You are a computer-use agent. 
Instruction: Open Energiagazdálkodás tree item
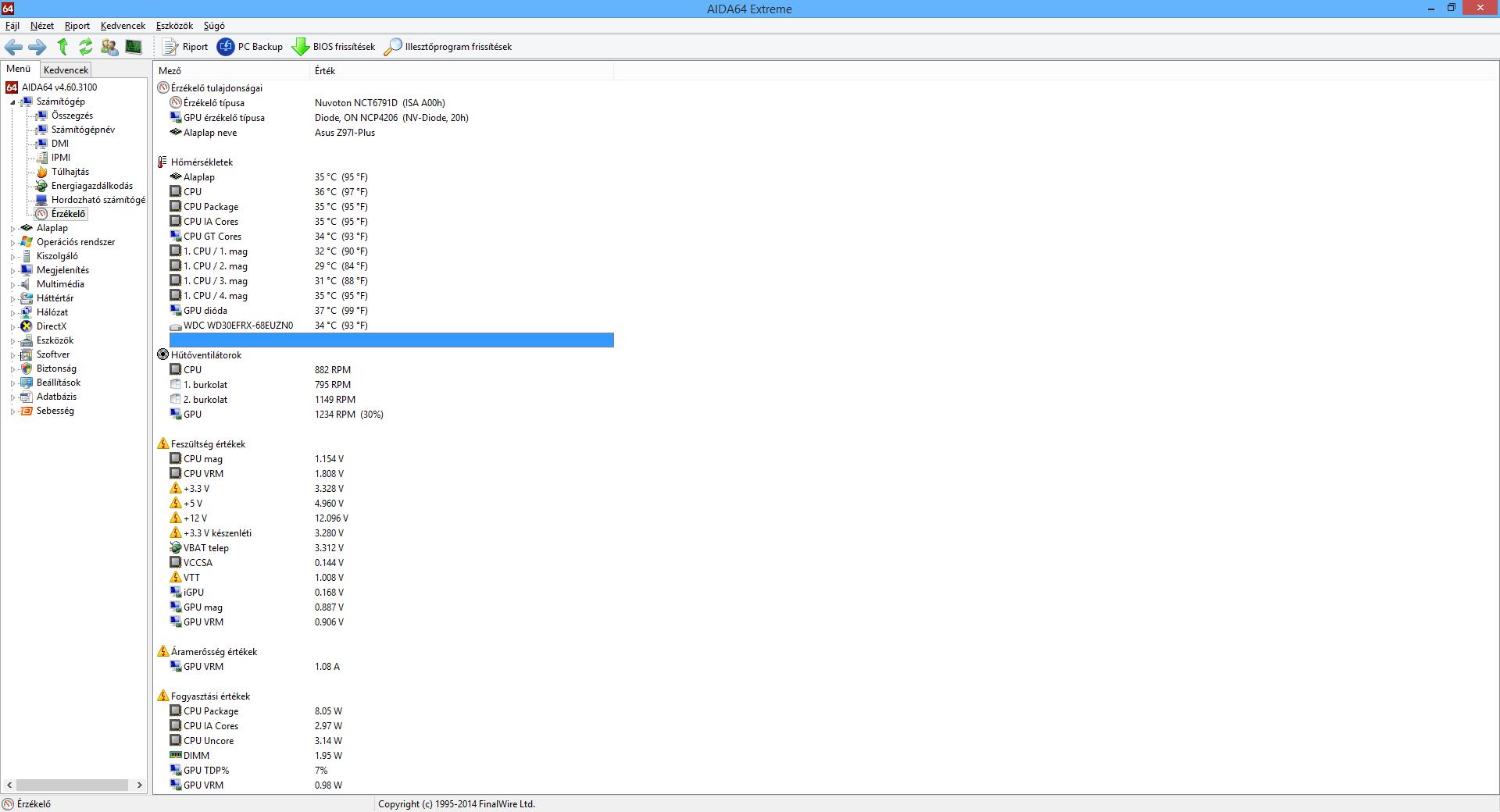(92, 186)
